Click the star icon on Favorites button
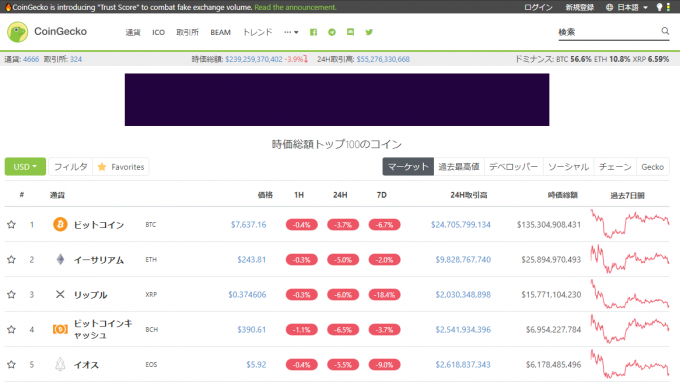 pos(102,167)
